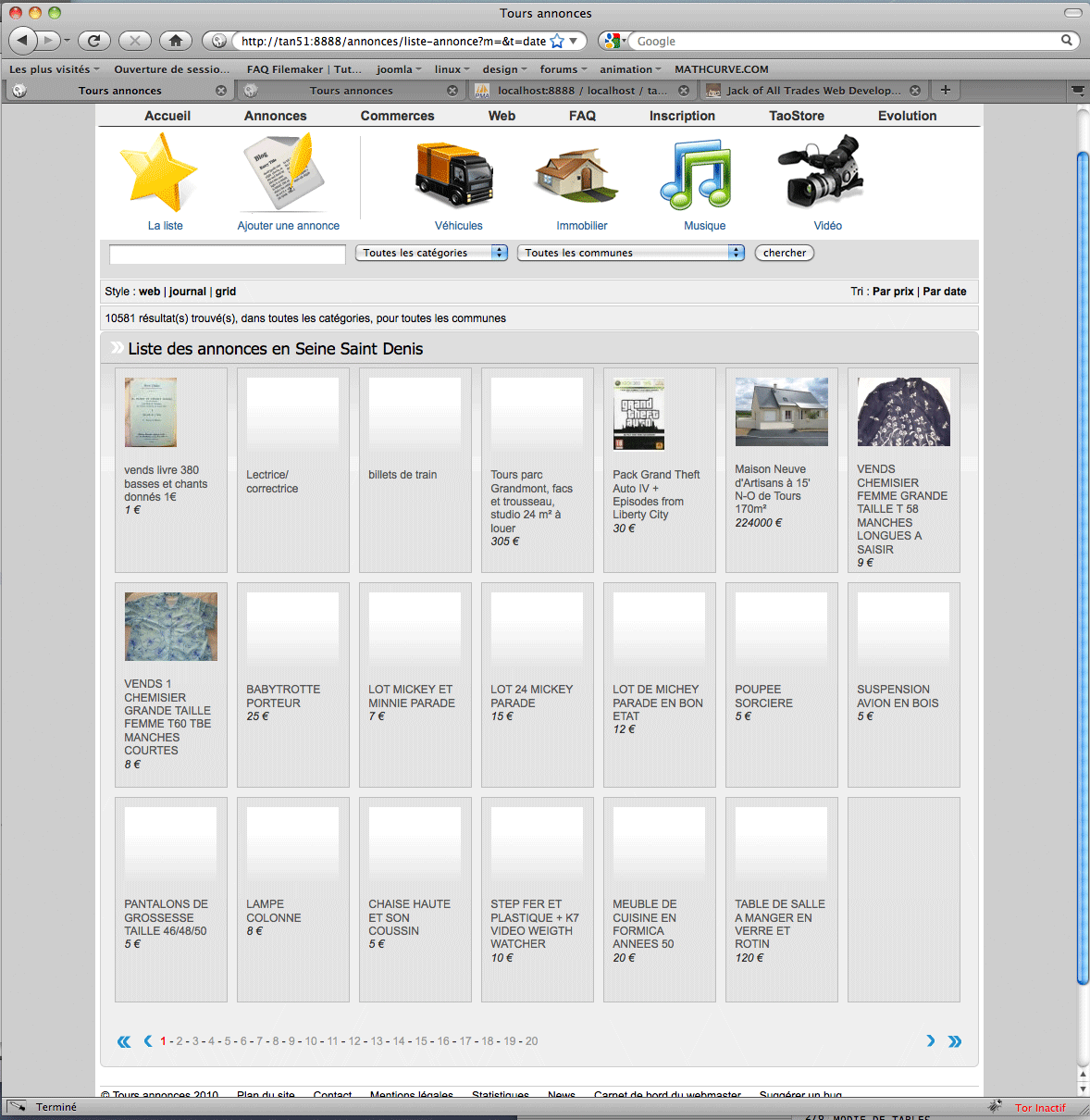This screenshot has width=1090, height=1120.
Task: Expand the 'forums' bookmarks folder
Action: click(564, 69)
